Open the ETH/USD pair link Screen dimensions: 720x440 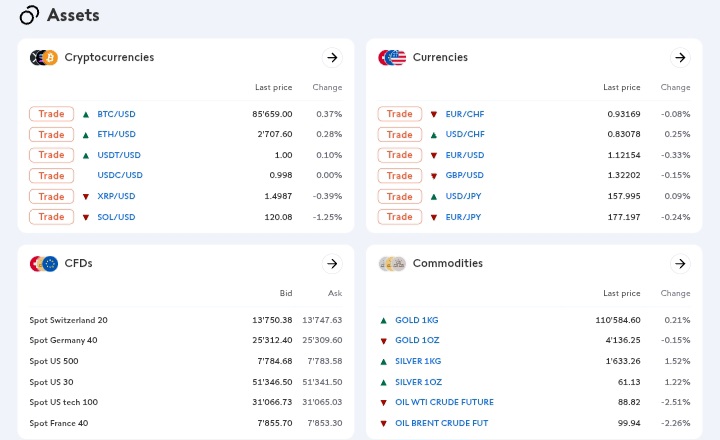coord(116,134)
